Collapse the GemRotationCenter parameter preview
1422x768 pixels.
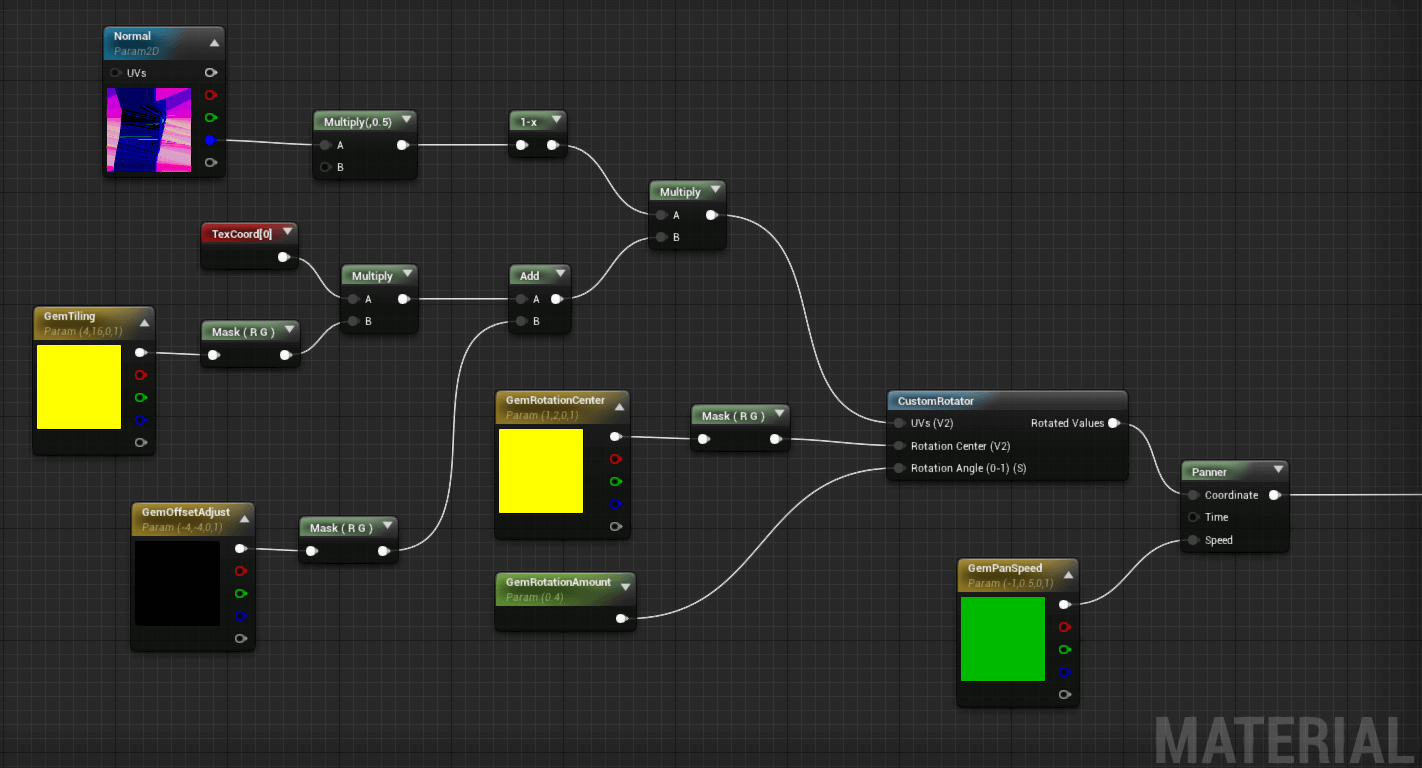pos(621,406)
